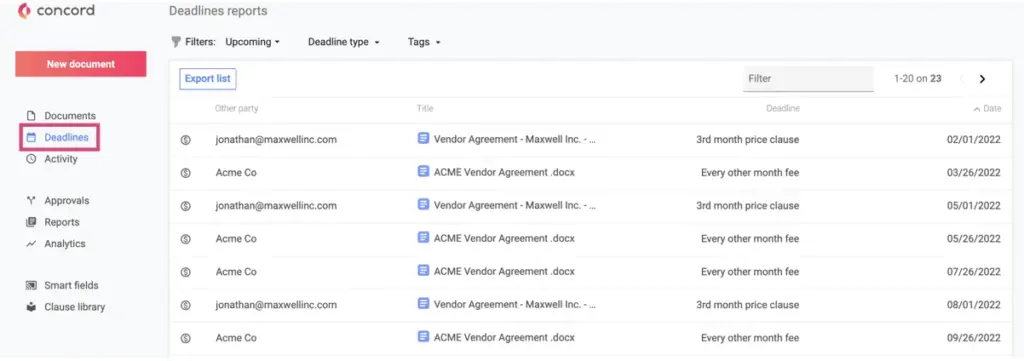Open ACME Vendor Agreement .docx dated 03/26/2022
1024x361 pixels.
[504, 173]
